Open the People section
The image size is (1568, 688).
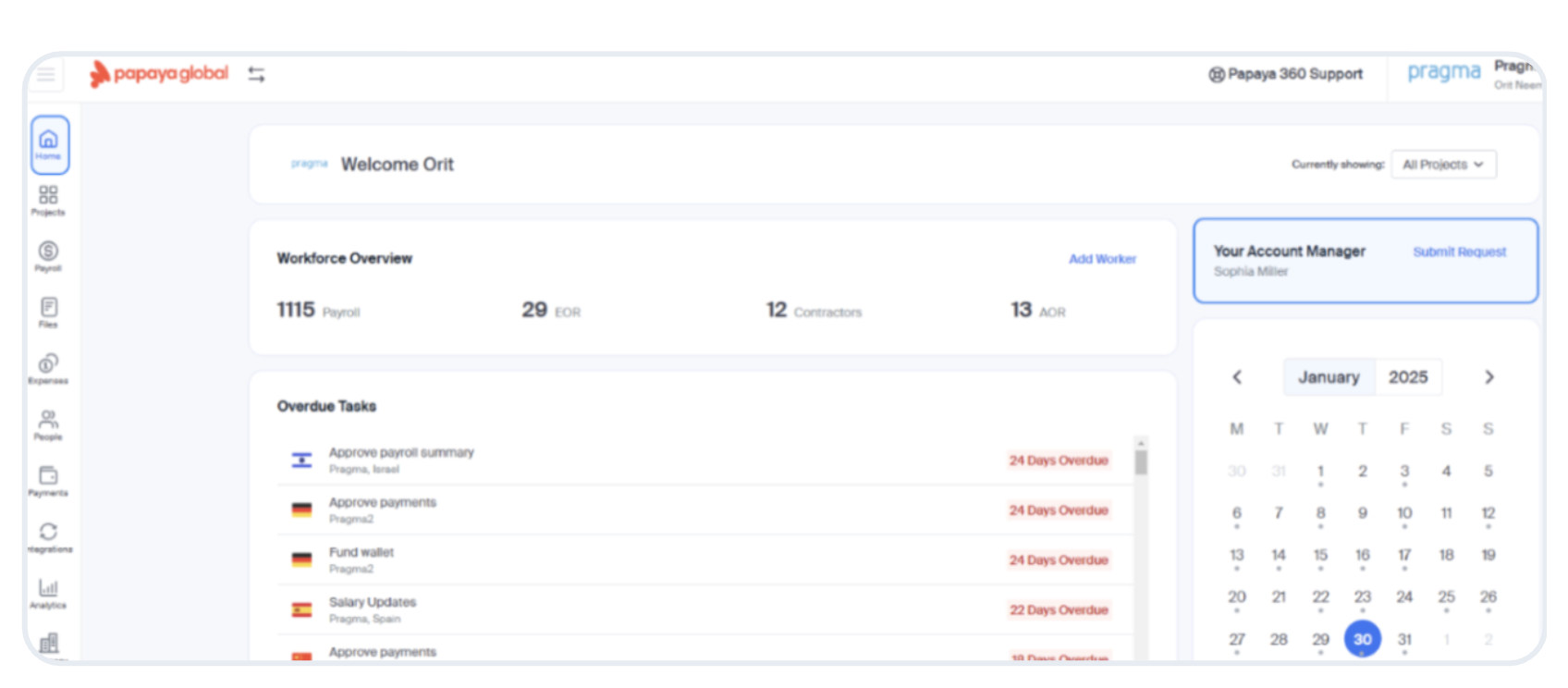coord(48,424)
